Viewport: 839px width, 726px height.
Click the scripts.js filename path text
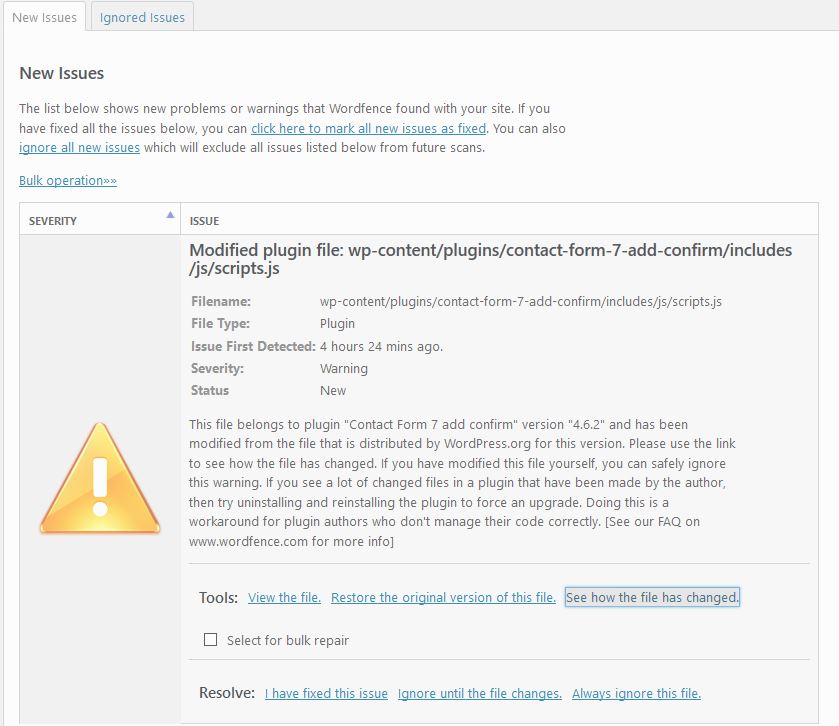click(518, 302)
